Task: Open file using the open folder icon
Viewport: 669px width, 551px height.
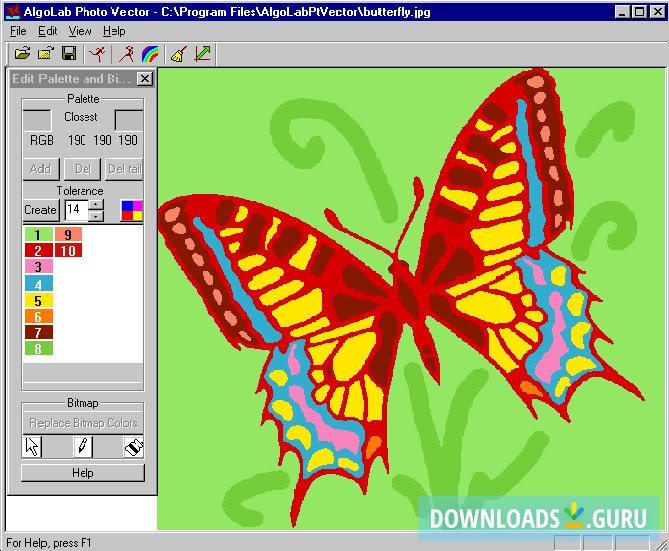Action: [22, 54]
